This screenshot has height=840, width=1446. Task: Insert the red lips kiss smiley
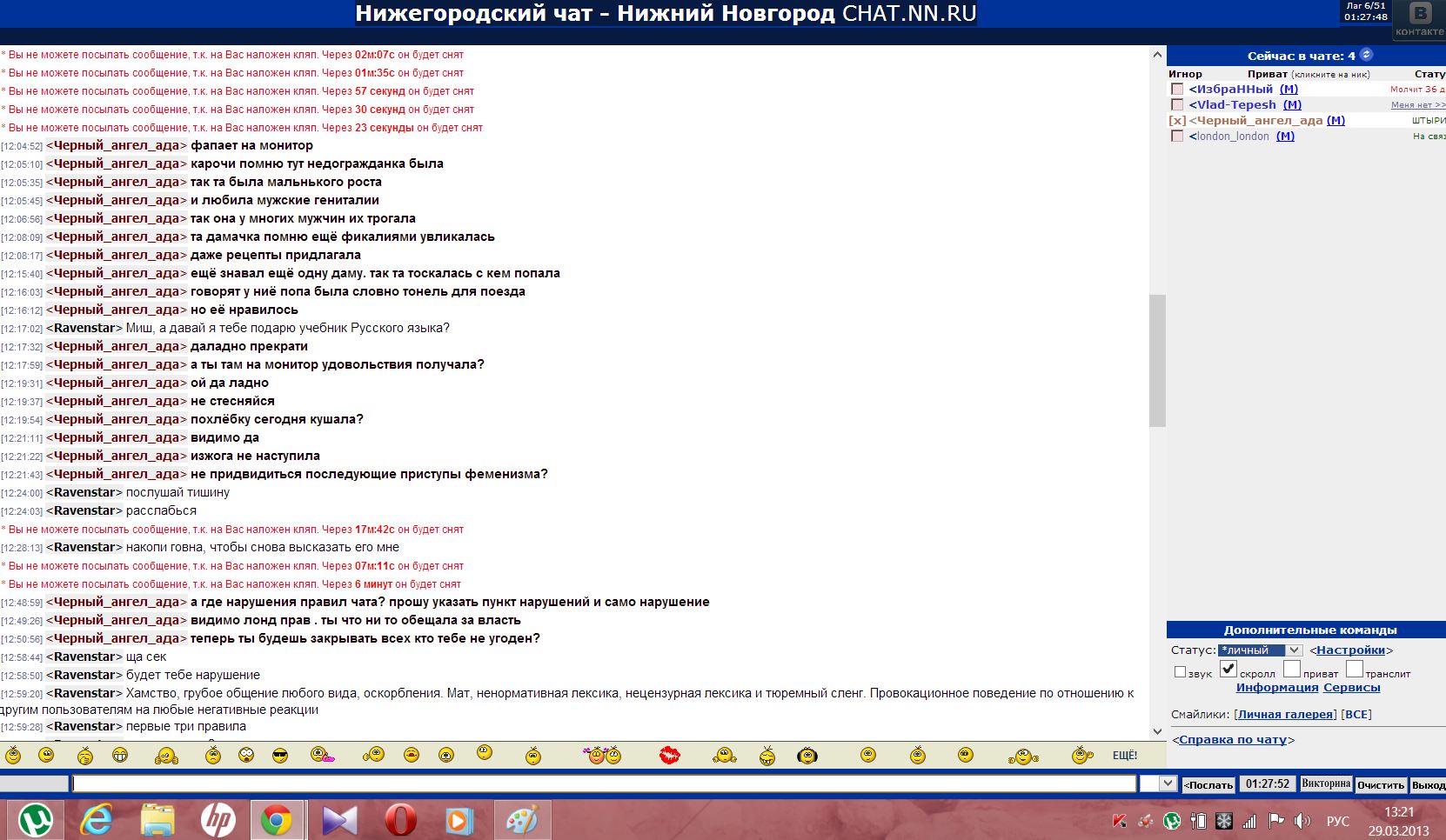point(669,755)
